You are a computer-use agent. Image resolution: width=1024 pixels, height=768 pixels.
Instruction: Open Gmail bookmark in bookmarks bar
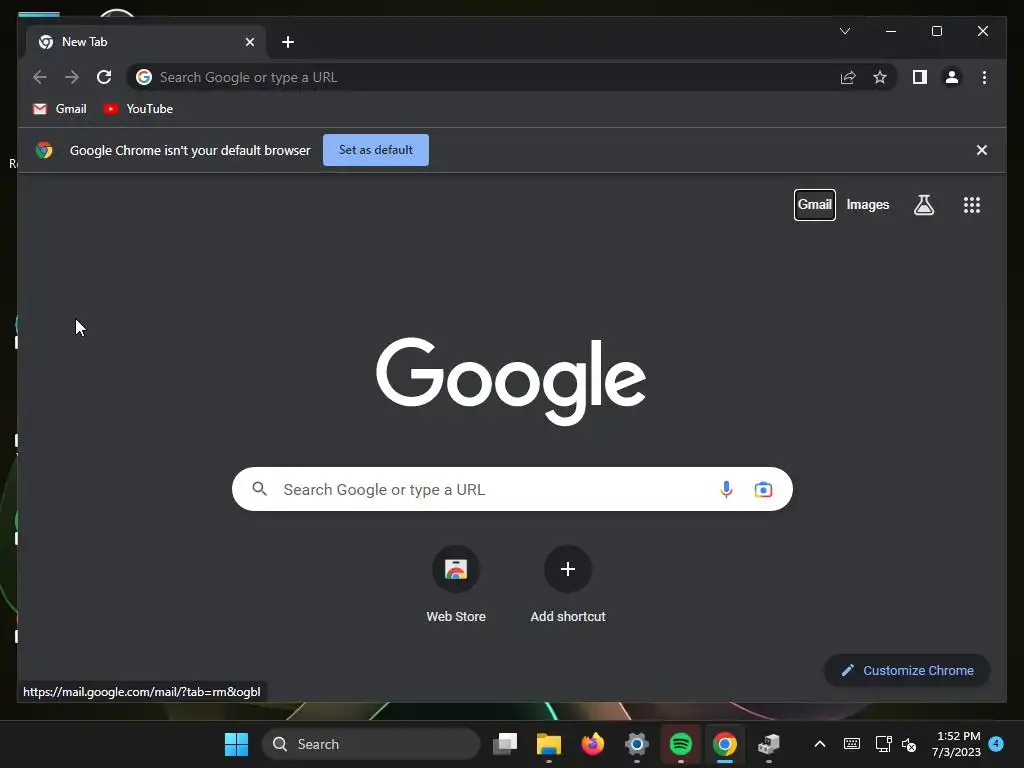point(59,109)
